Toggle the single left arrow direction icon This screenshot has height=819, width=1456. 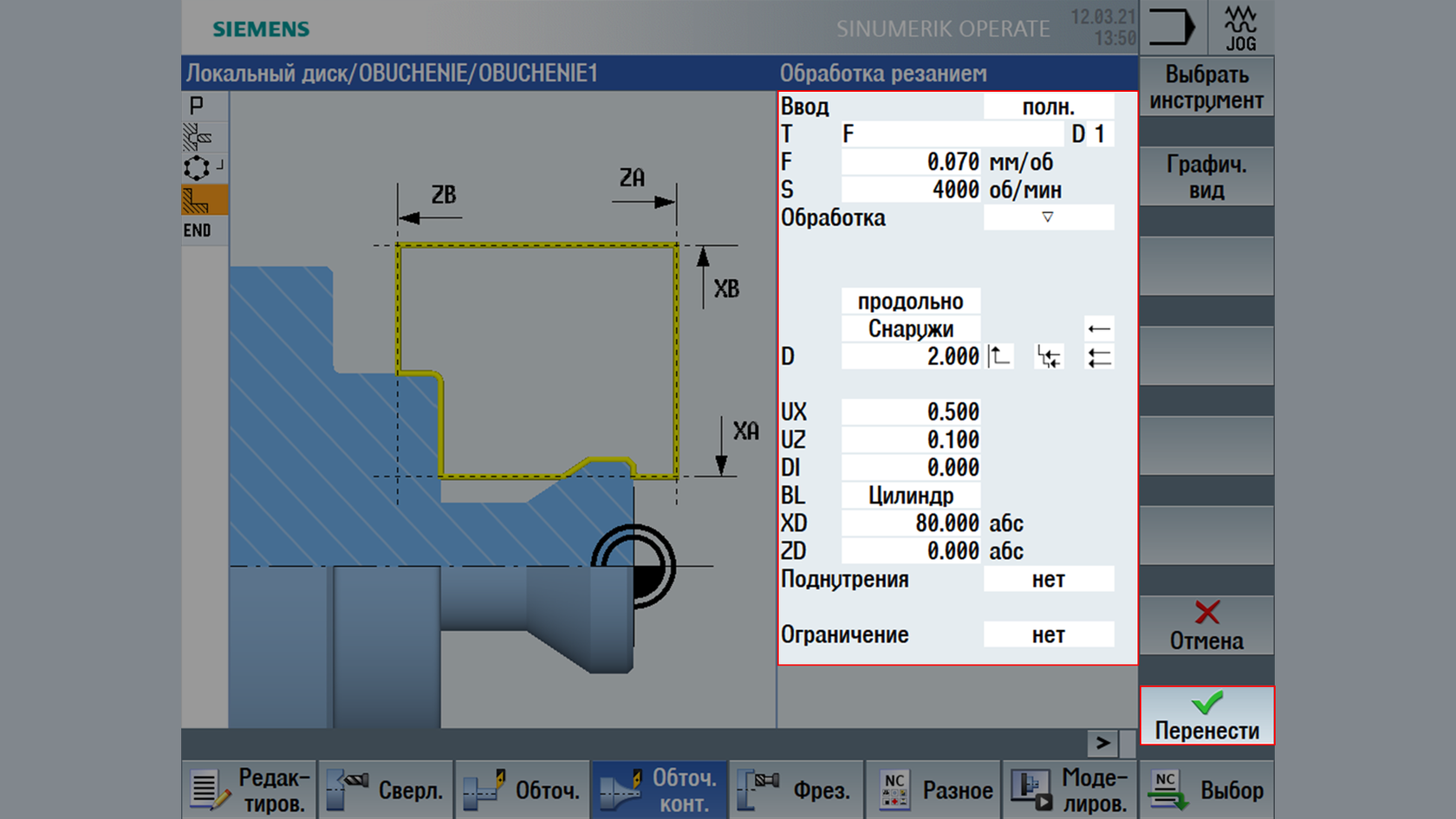tap(1099, 328)
